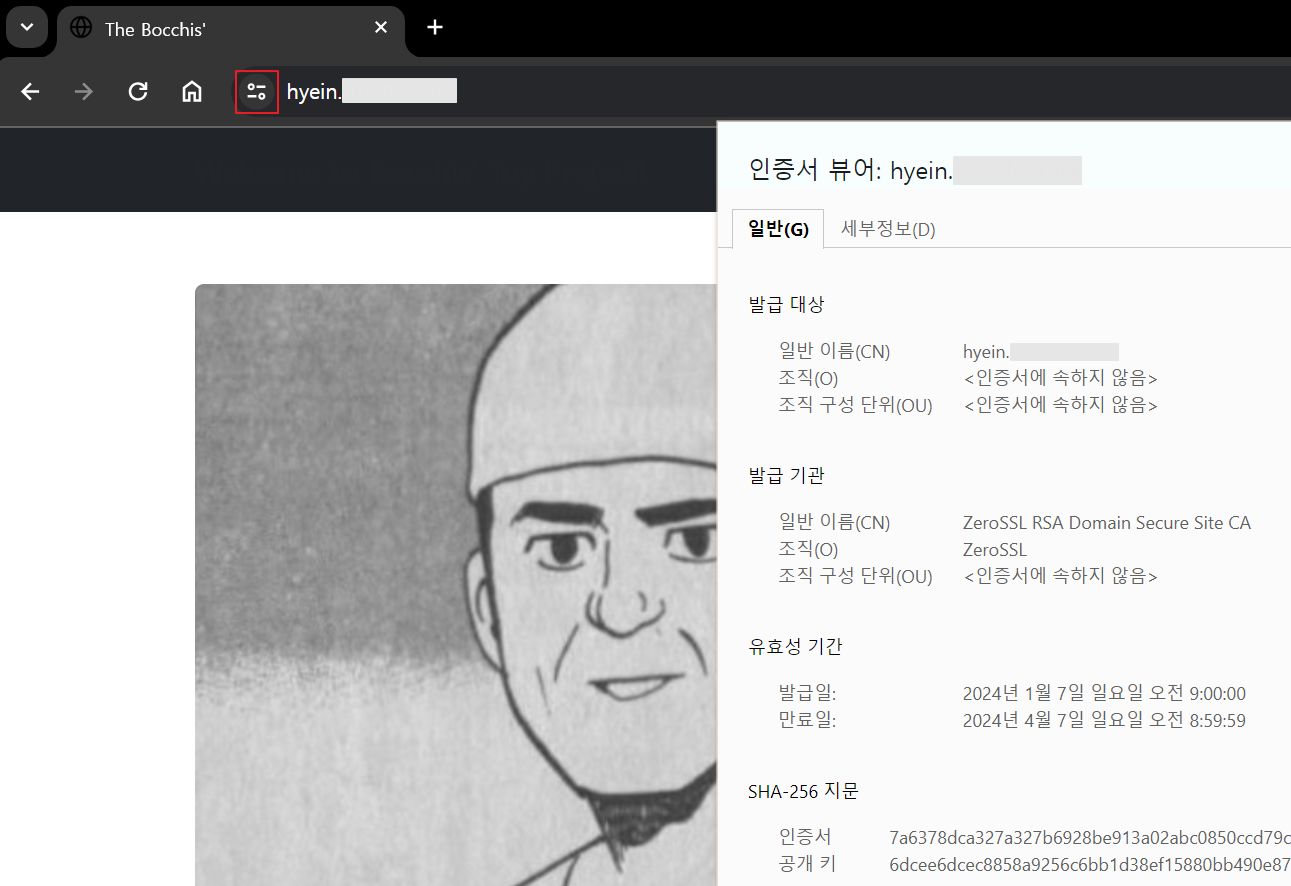Click the globe favicon on the tab
Viewport: 1291px width, 886px height.
82,28
